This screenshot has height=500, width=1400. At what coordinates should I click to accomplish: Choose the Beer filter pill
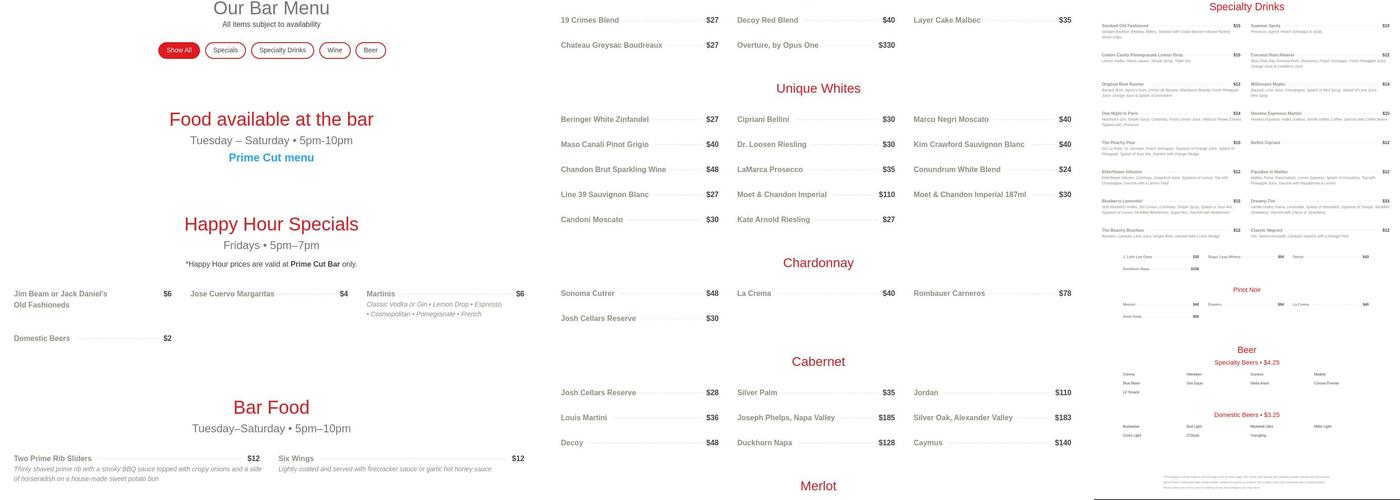(x=370, y=50)
